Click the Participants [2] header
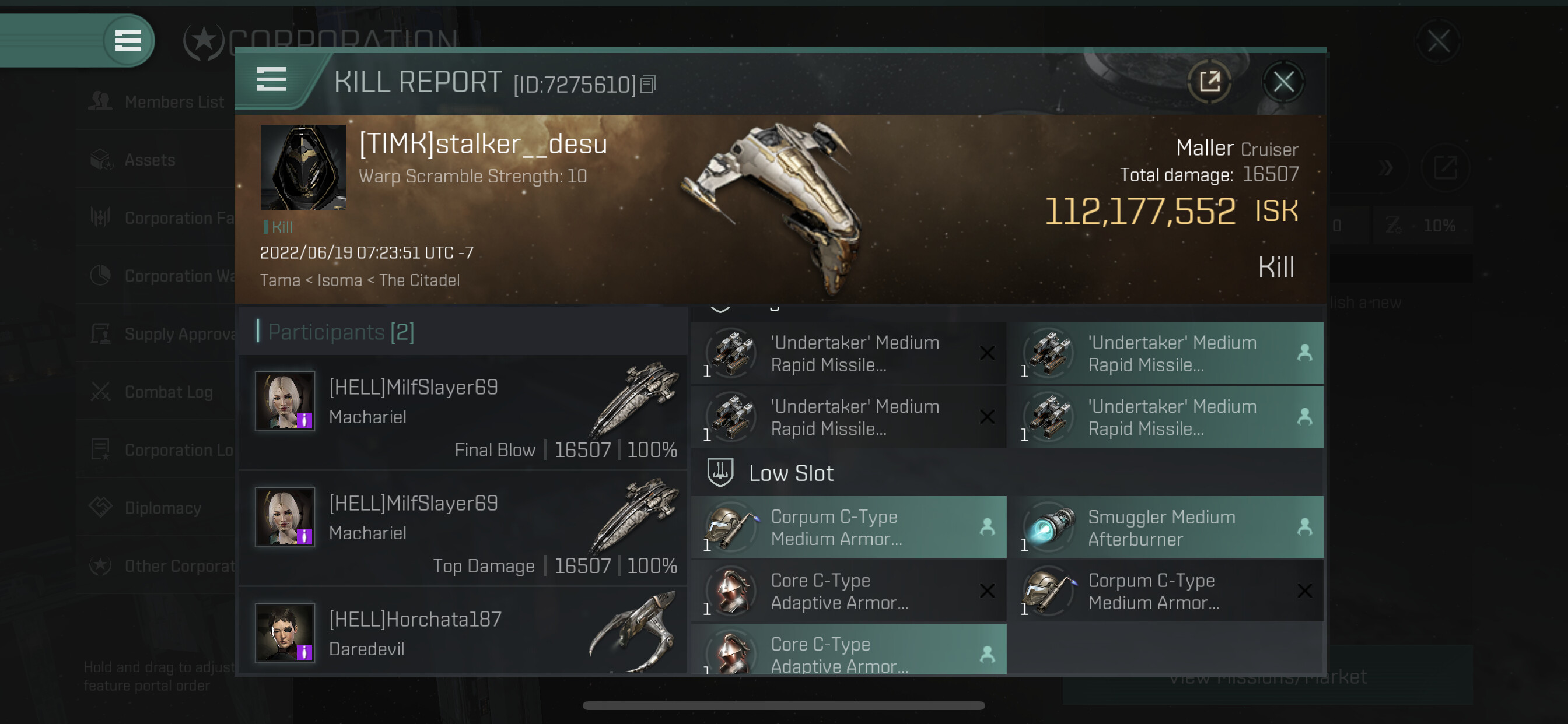The width and height of the screenshot is (1568, 724). [341, 332]
